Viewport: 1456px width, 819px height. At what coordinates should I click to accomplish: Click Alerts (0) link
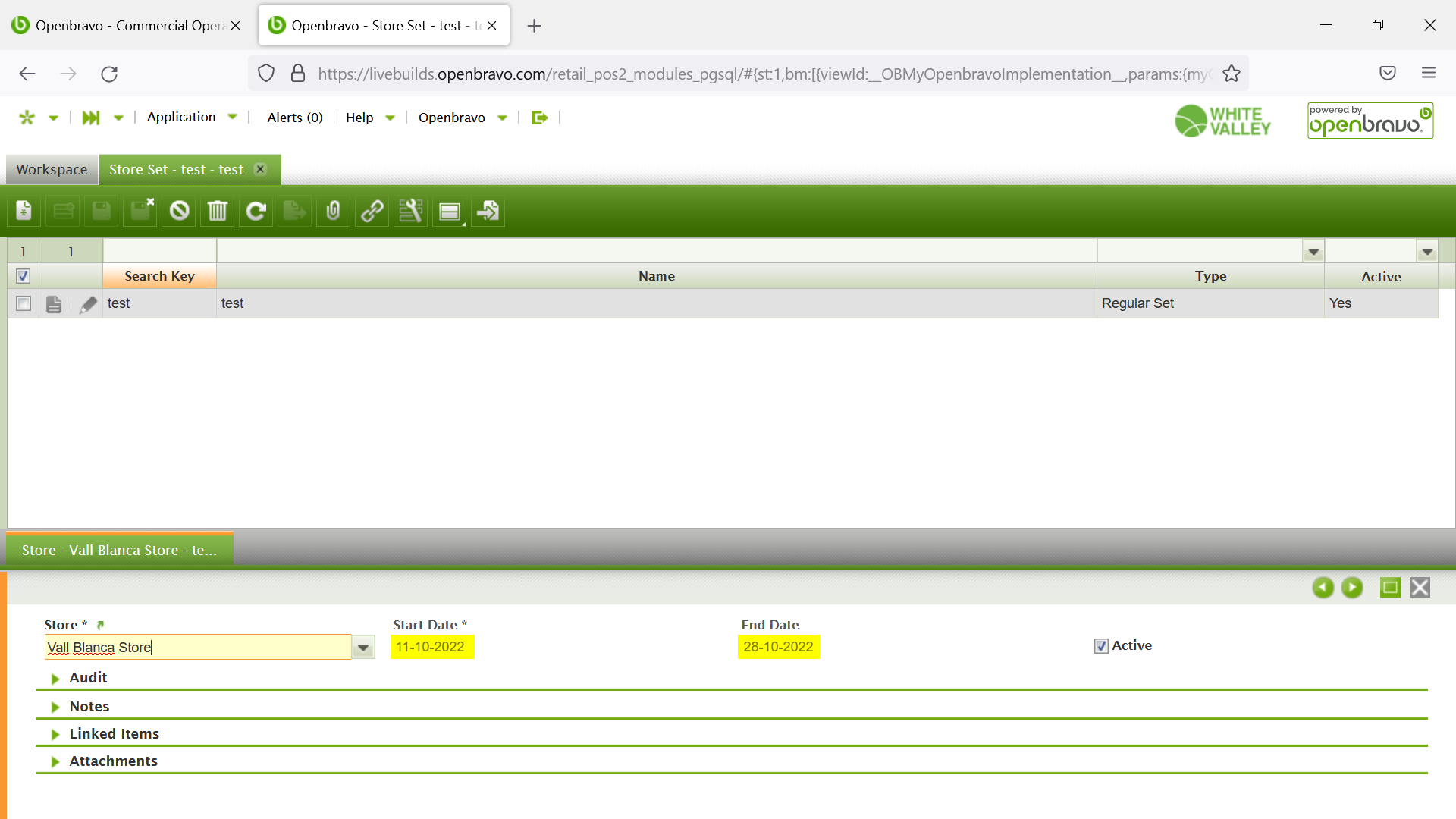click(x=295, y=118)
